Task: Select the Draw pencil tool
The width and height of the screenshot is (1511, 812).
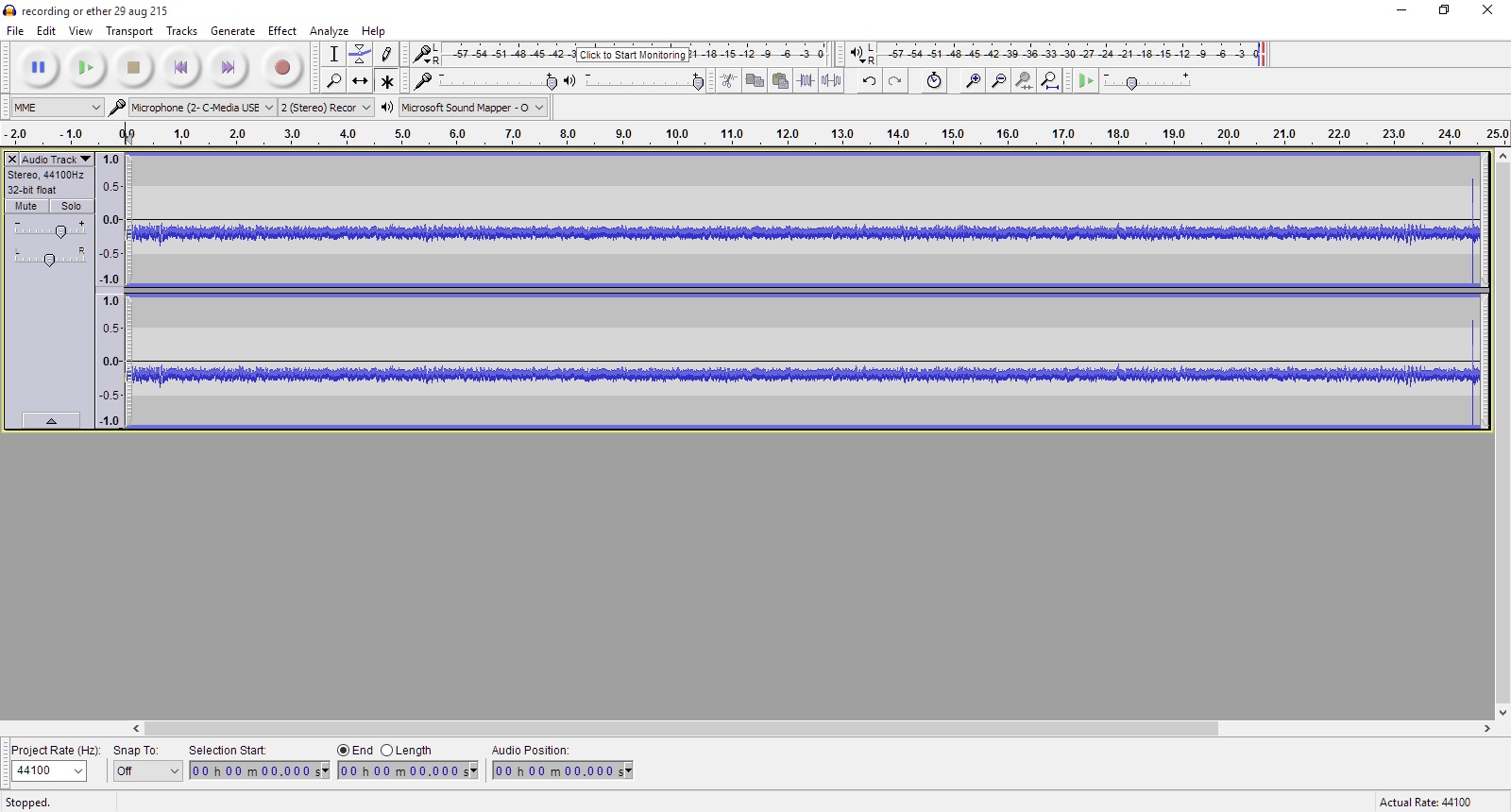Action: [x=386, y=55]
